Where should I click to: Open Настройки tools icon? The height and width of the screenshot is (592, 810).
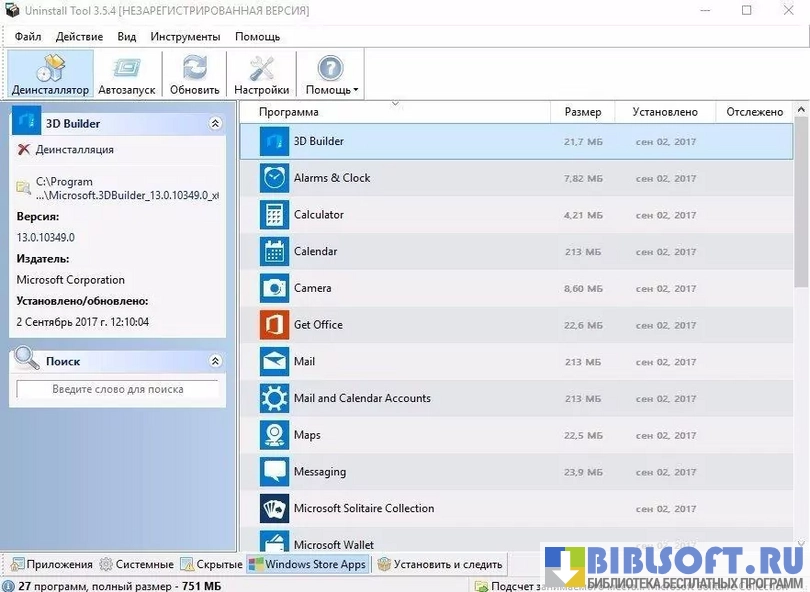click(x=261, y=68)
